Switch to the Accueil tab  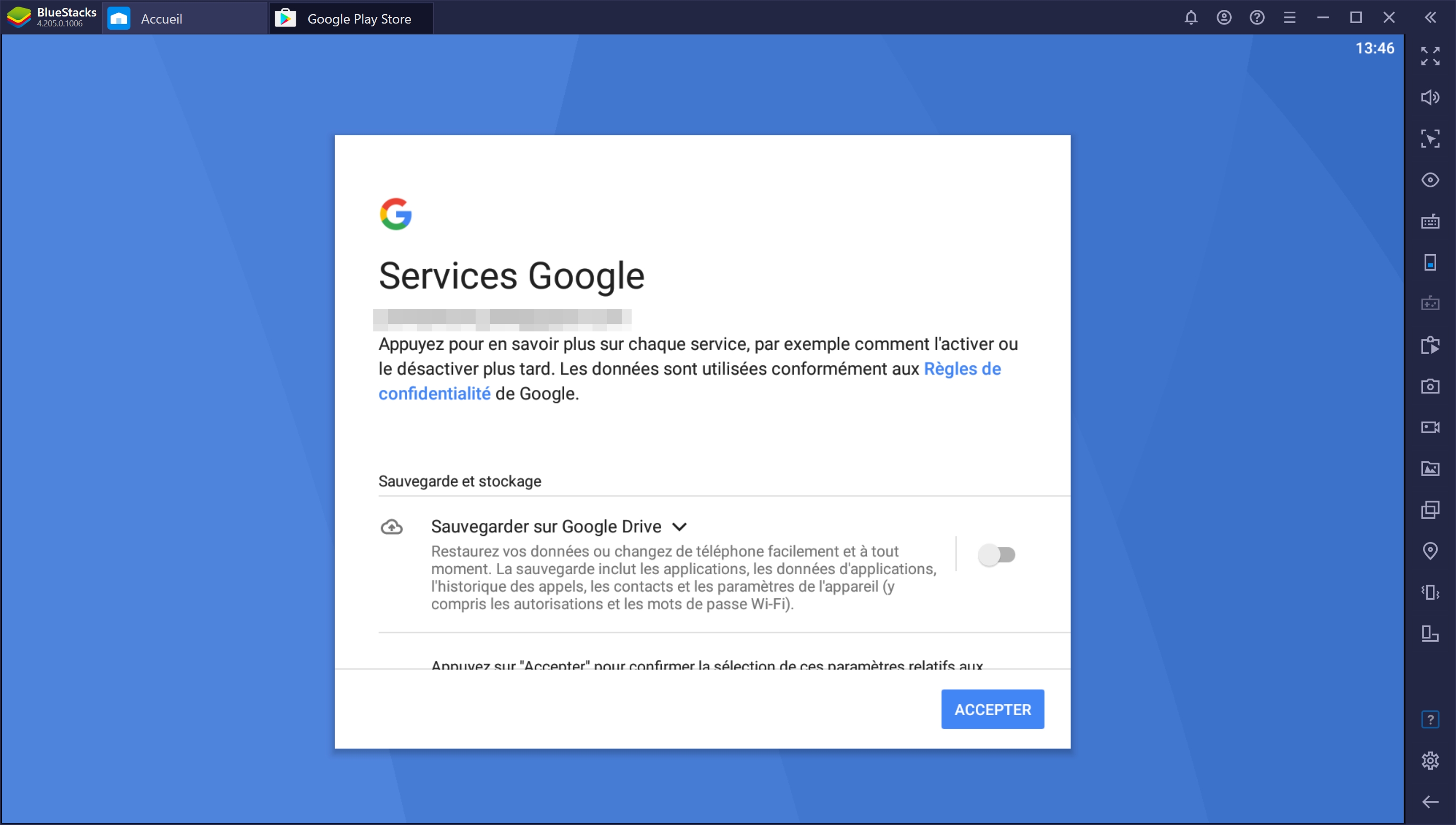(x=185, y=18)
